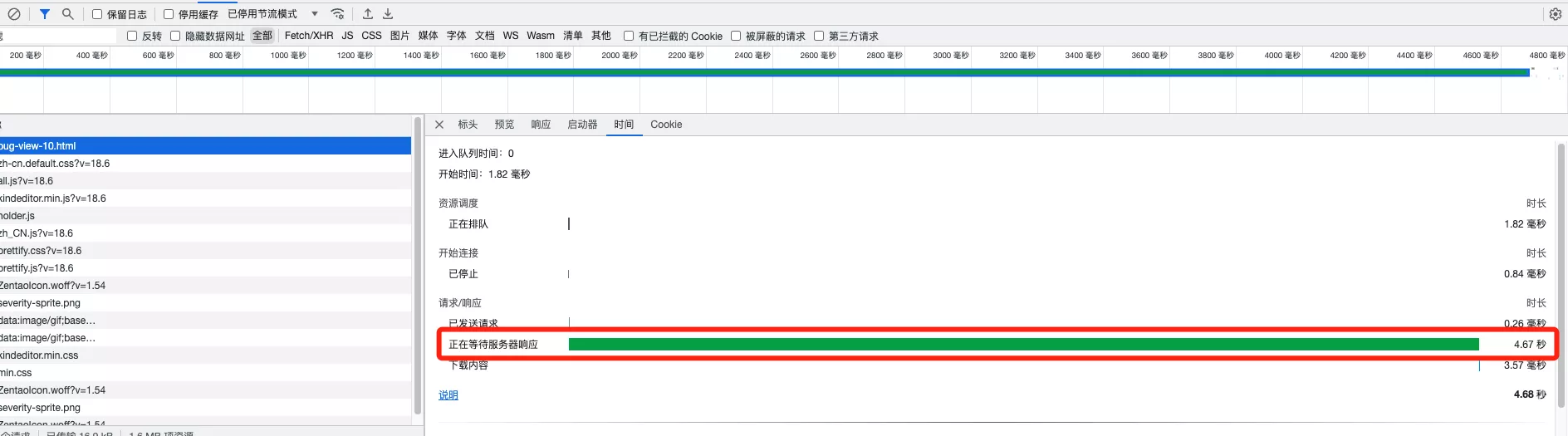Close the request details panel
This screenshot has width=1568, height=436.
pos(439,125)
